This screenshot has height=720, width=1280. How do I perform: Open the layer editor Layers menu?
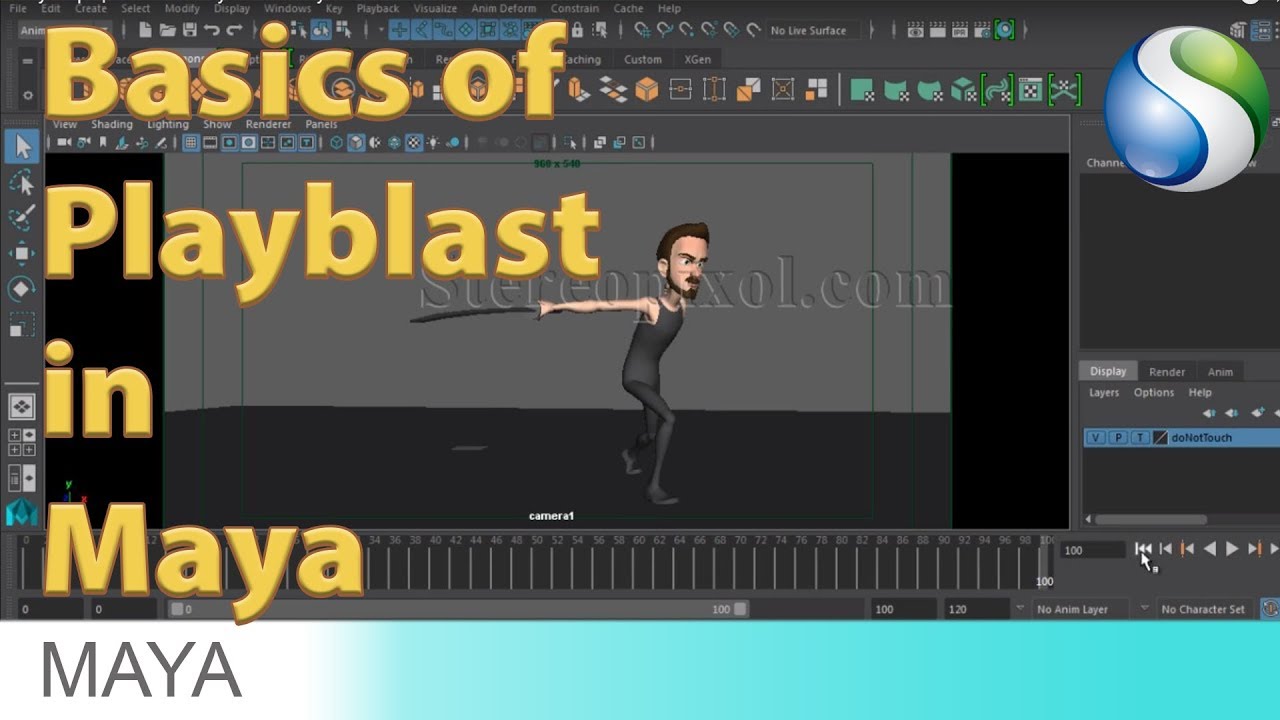point(1104,392)
